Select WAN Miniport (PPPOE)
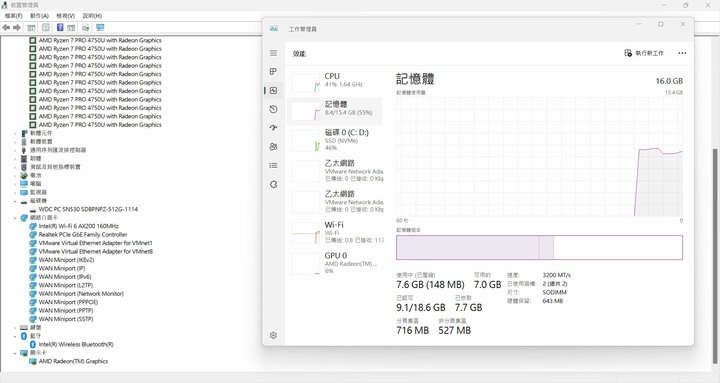Viewport: 720px width, 383px height. (68, 302)
